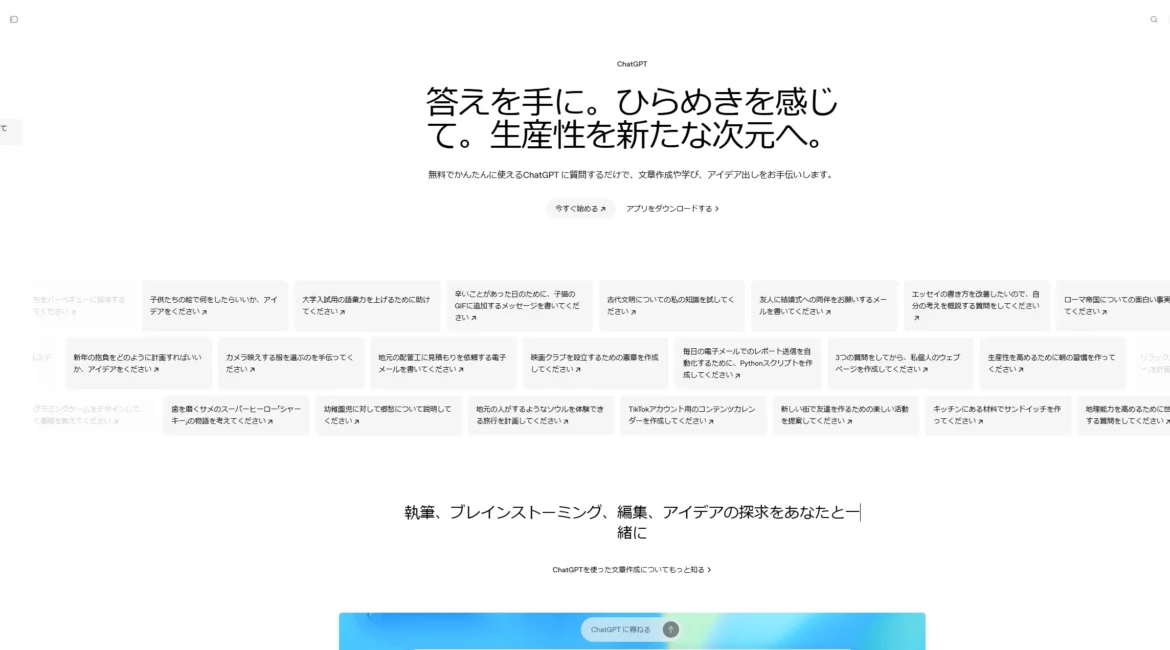Viewport: 1170px width, 650px height.
Task: Select the 友人に結婚式への同伴 email card
Action: tap(824, 306)
